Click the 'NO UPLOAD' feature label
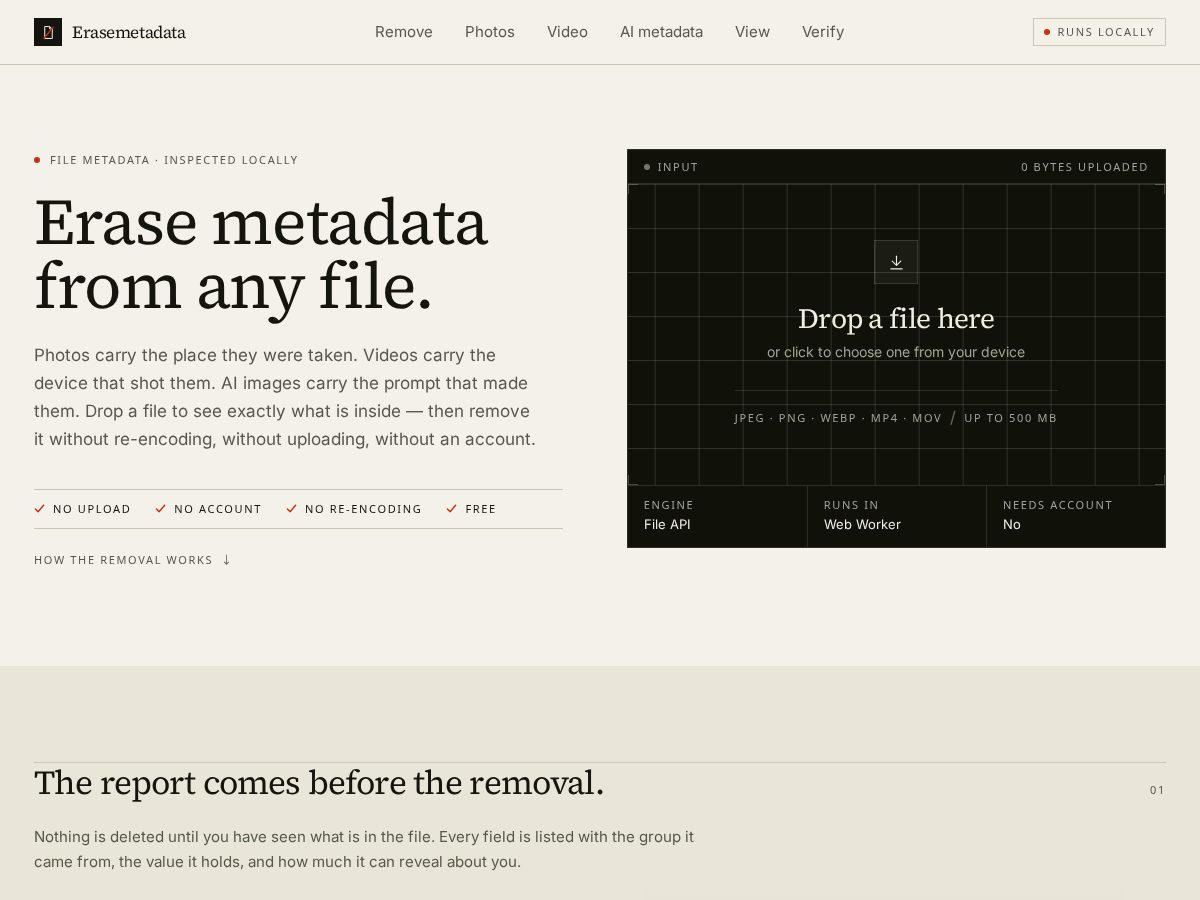Screen dimensions: 1200x900 coord(92,509)
